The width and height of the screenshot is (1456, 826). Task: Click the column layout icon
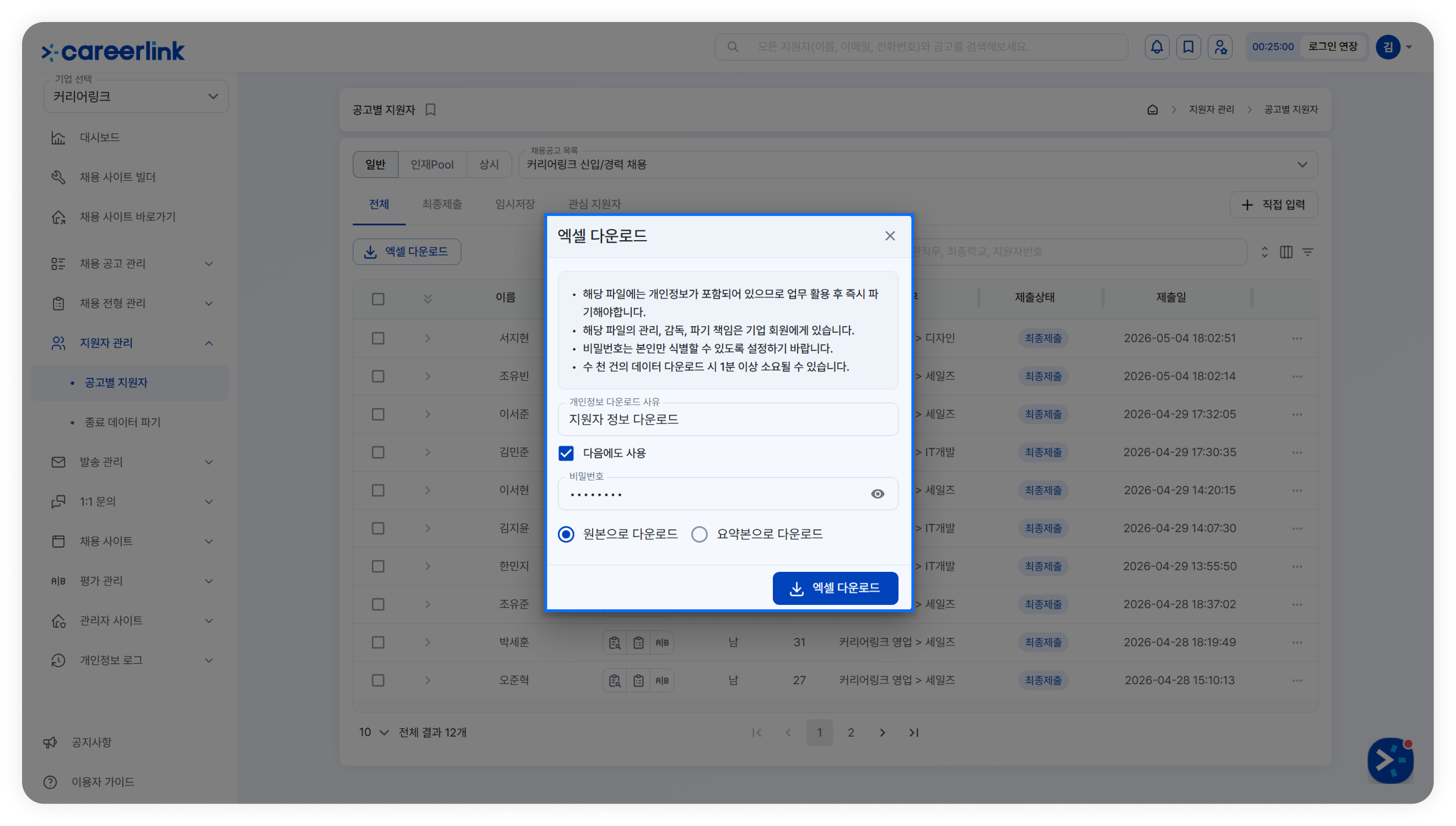tap(1286, 252)
